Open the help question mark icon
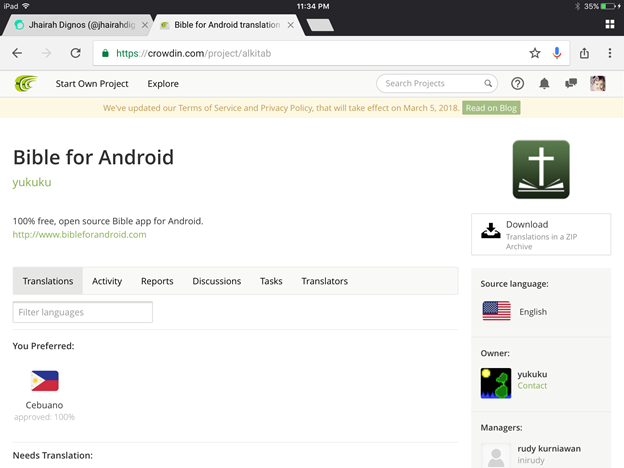The width and height of the screenshot is (624, 468). tap(517, 84)
